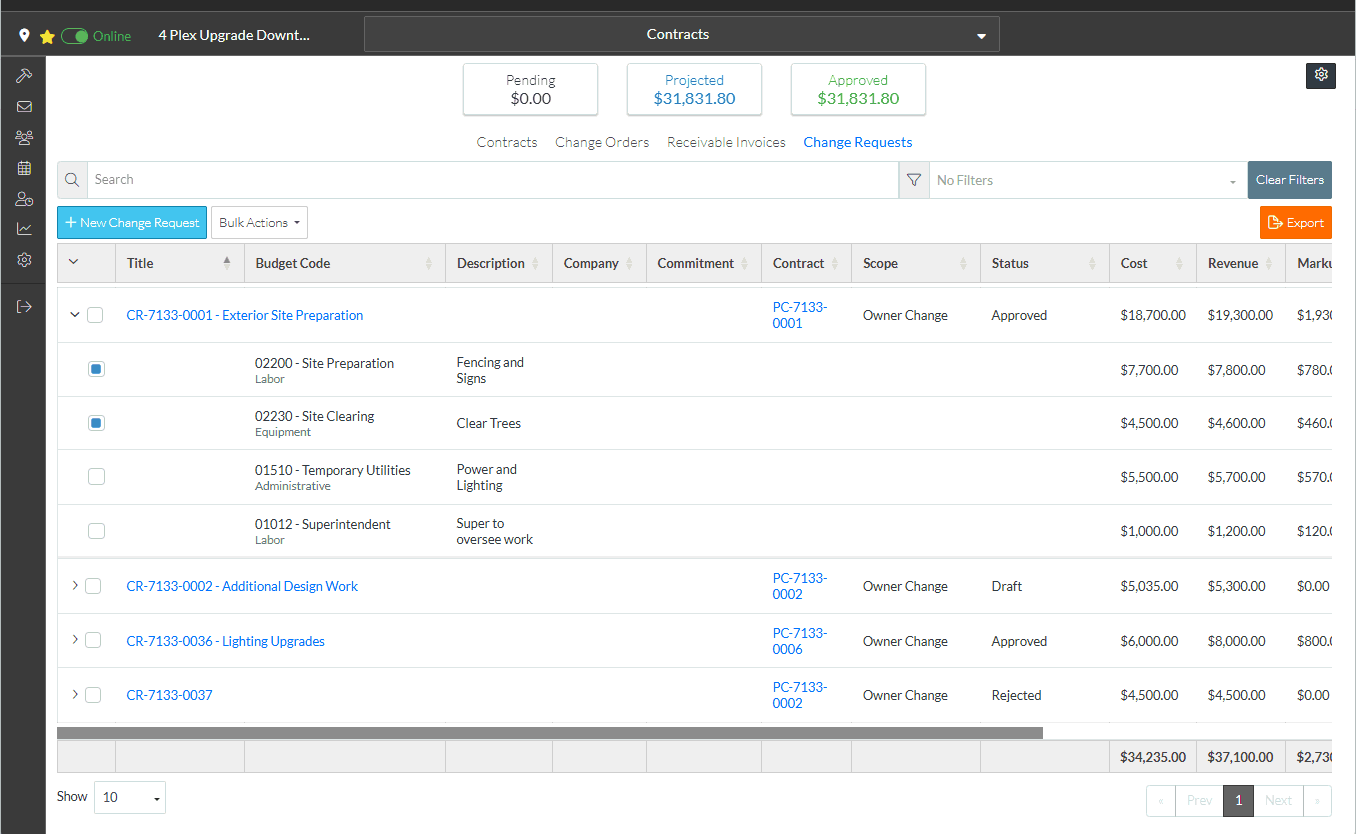Expand the CR-7133-0002 row
This screenshot has height=834, width=1356.
point(75,585)
